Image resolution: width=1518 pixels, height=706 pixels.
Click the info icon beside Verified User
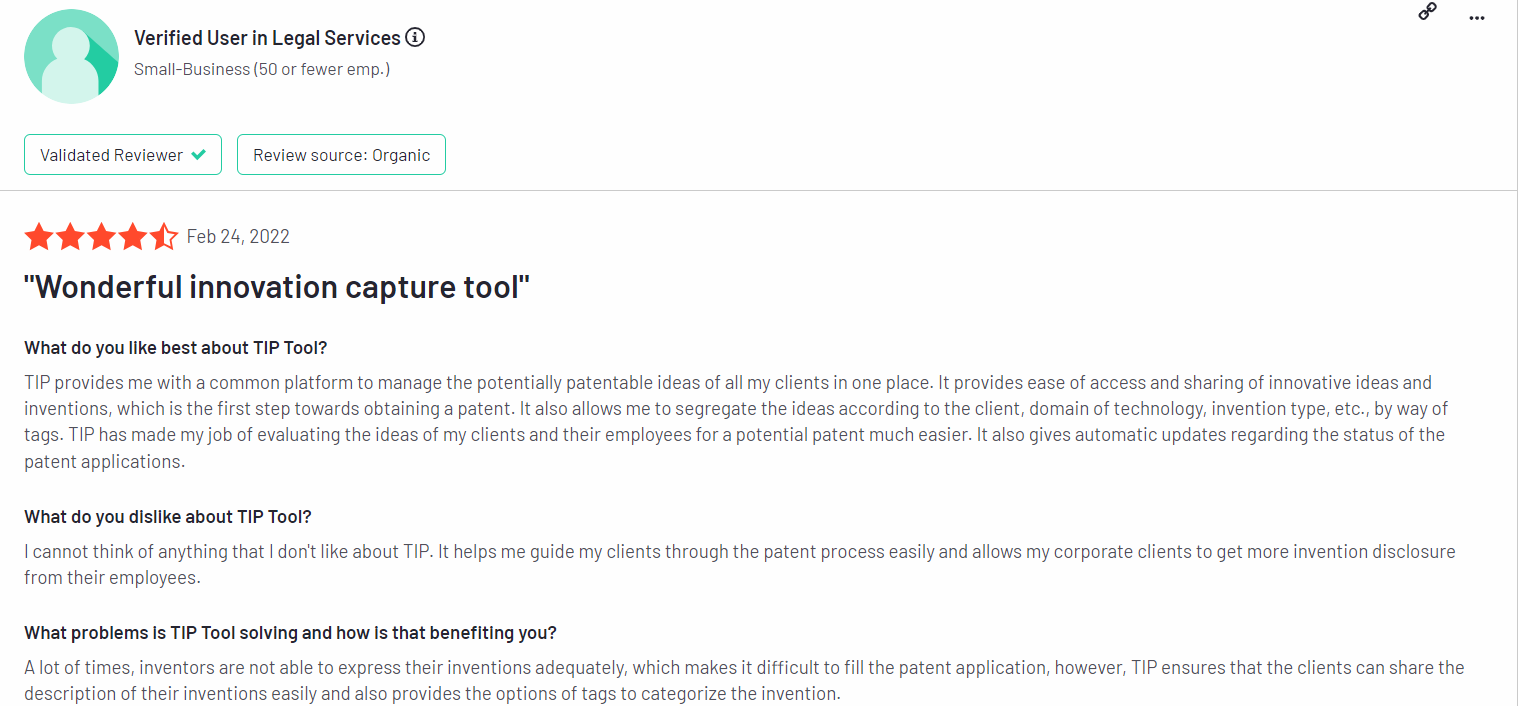[x=415, y=38]
